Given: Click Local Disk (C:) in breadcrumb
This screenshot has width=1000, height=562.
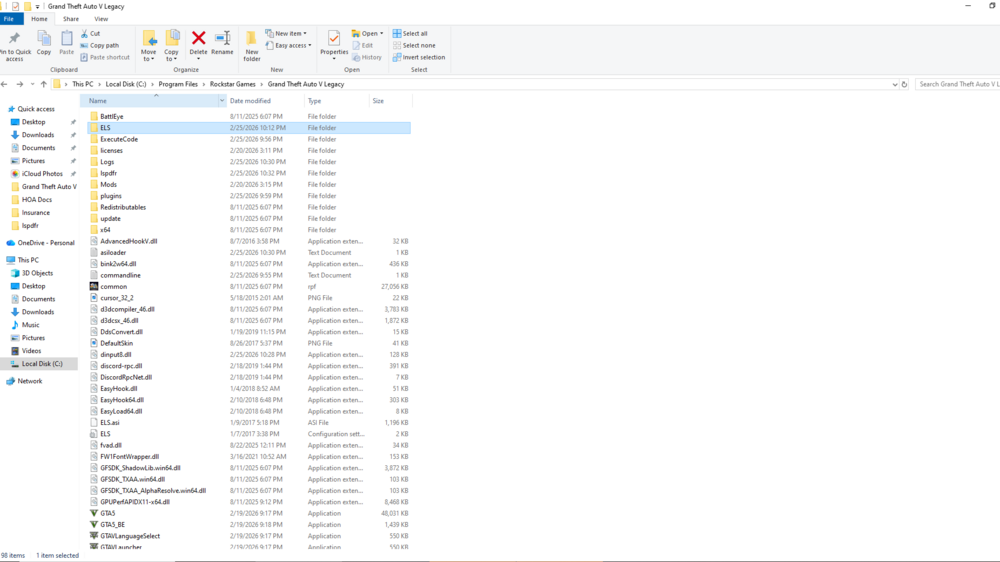Looking at the screenshot, I should (126, 84).
